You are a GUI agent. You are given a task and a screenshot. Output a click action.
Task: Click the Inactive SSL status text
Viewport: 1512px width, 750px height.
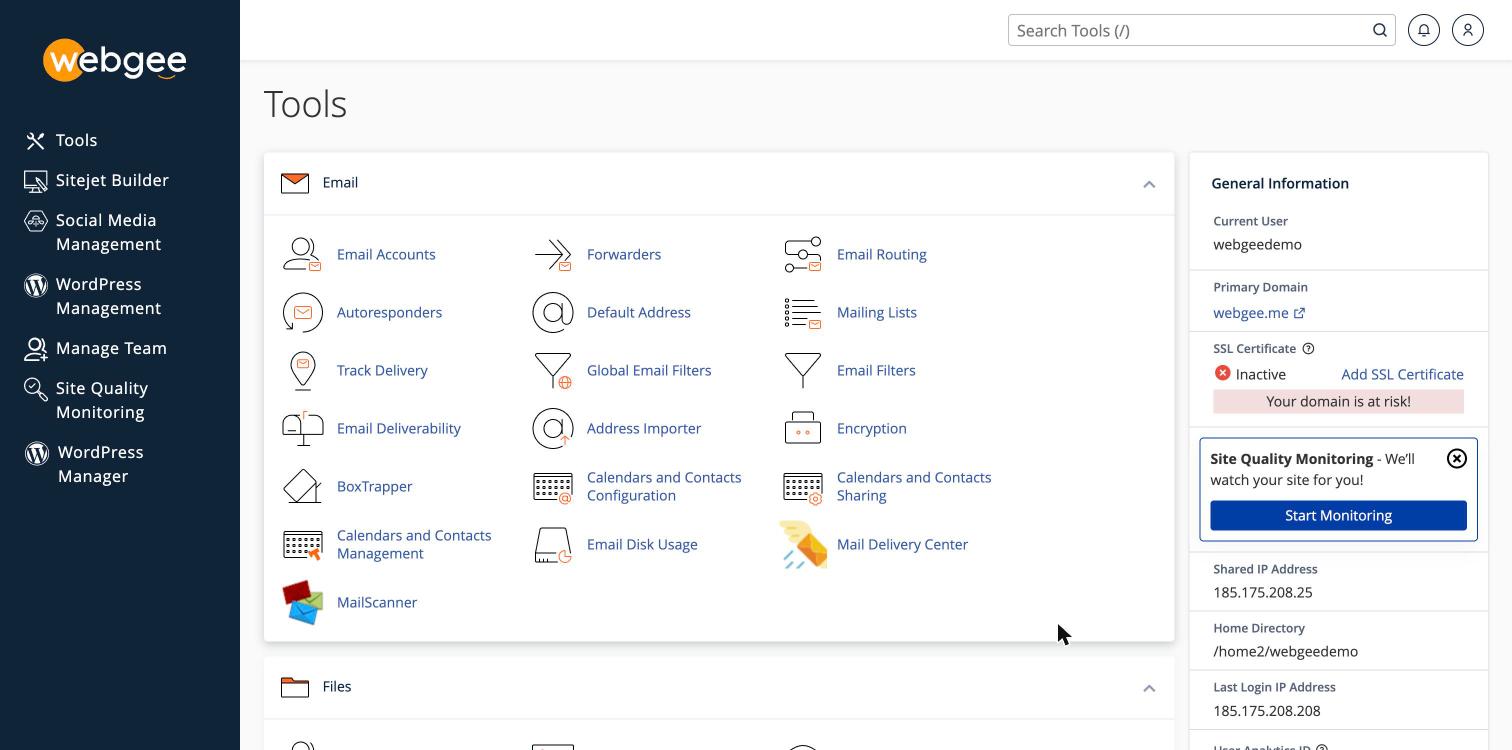point(1261,374)
